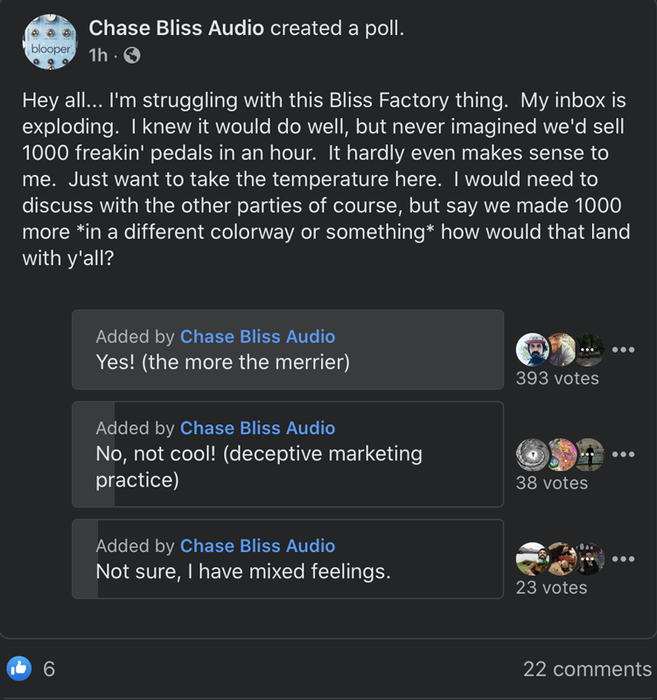Screen dimensions: 657x700
Task: Open three-dot menu beside No, not cool option
Action: pyautogui.click(x=624, y=454)
